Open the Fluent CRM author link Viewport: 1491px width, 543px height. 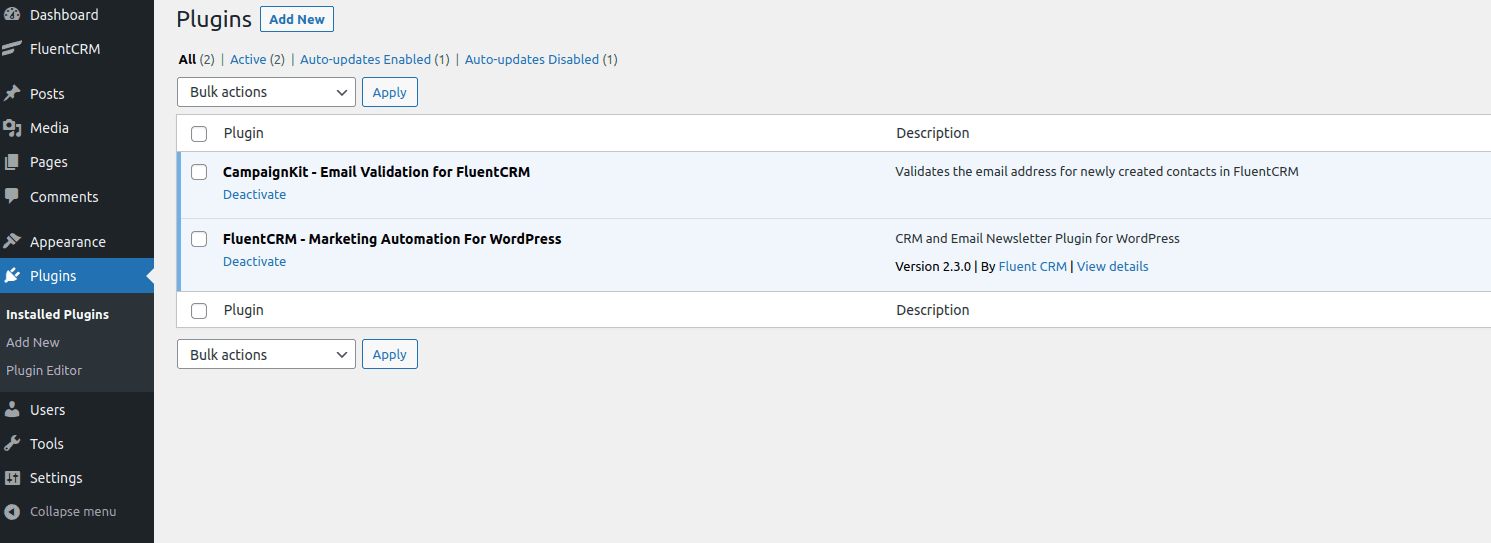(x=1032, y=267)
